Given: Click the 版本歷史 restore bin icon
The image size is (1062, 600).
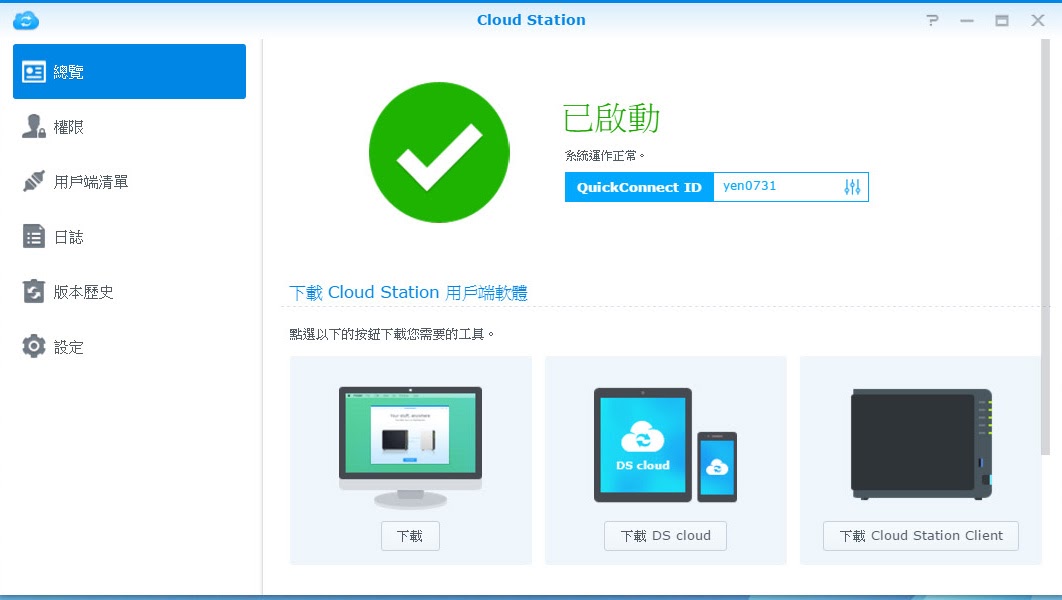Looking at the screenshot, I should (34, 291).
